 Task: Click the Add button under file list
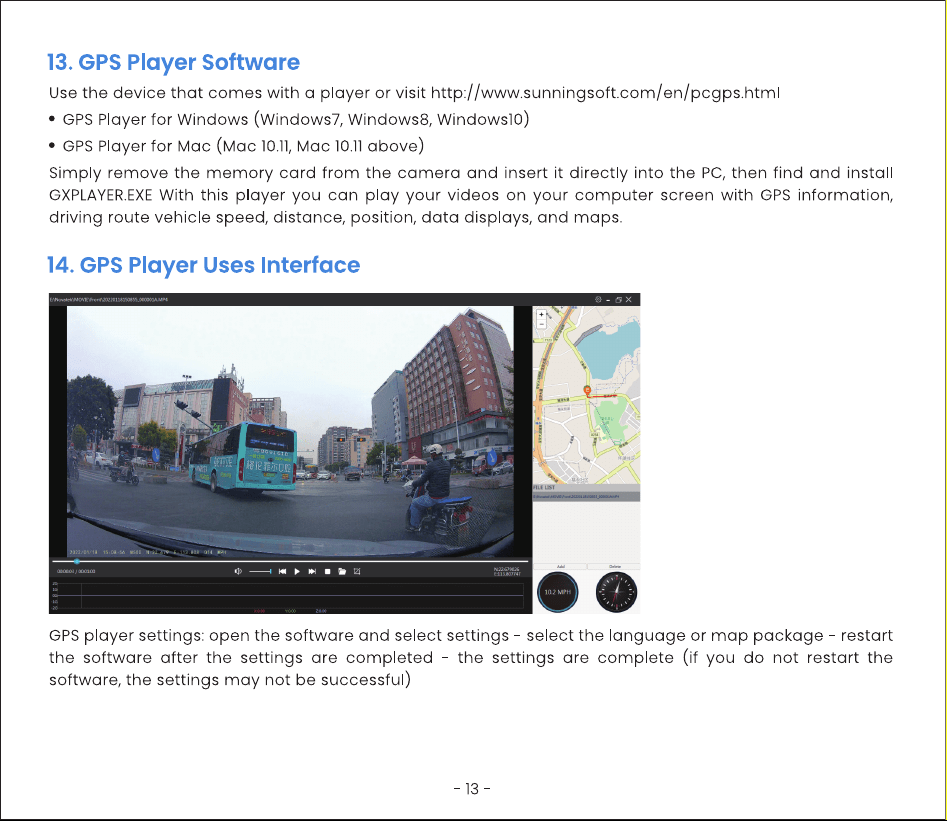pyautogui.click(x=560, y=567)
